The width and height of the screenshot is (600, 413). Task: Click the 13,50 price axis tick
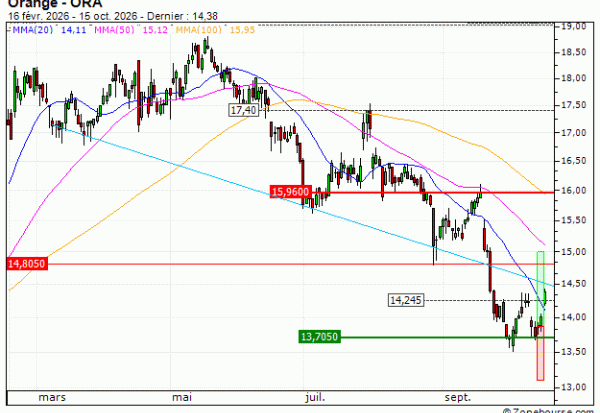coord(574,352)
